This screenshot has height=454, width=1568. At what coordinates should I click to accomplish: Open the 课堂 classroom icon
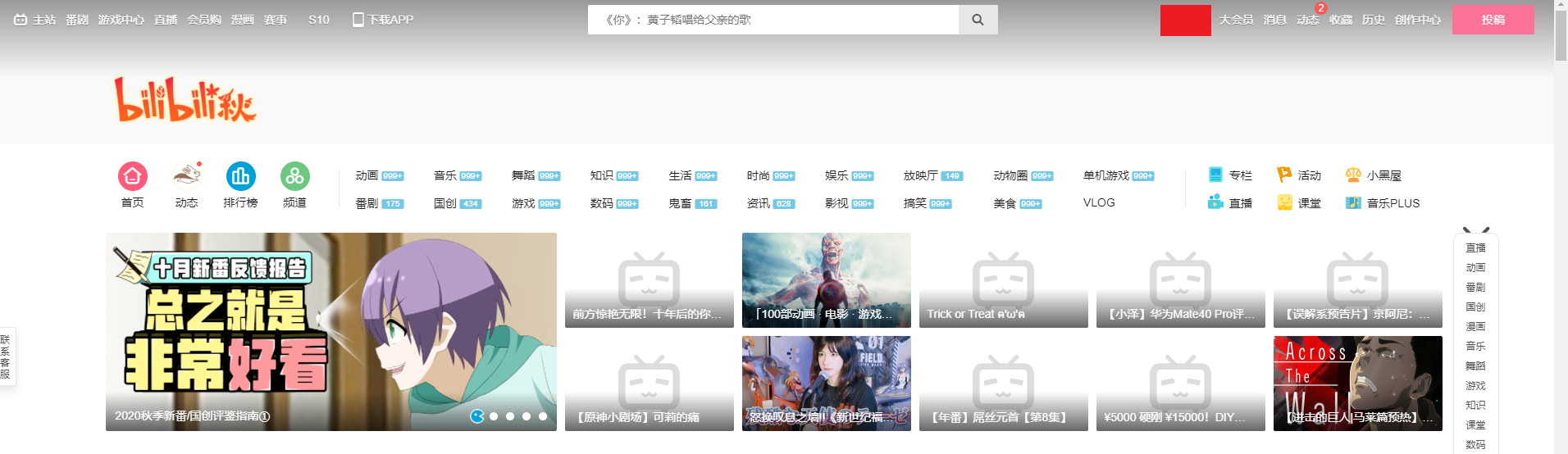tap(1285, 202)
